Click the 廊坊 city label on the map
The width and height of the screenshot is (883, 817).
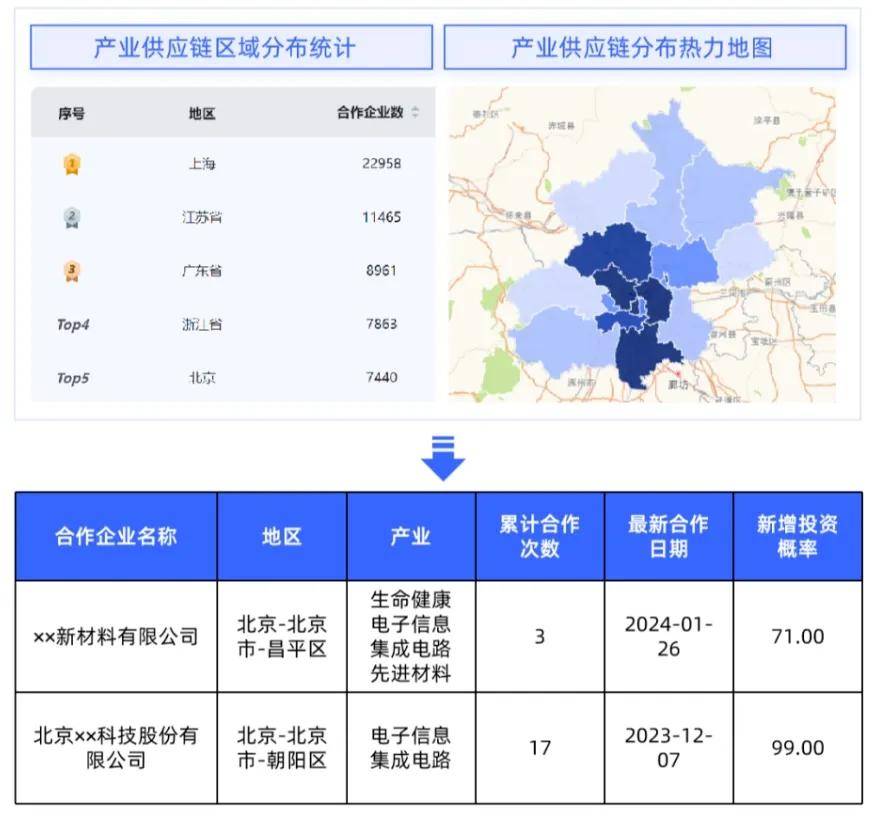click(678, 385)
